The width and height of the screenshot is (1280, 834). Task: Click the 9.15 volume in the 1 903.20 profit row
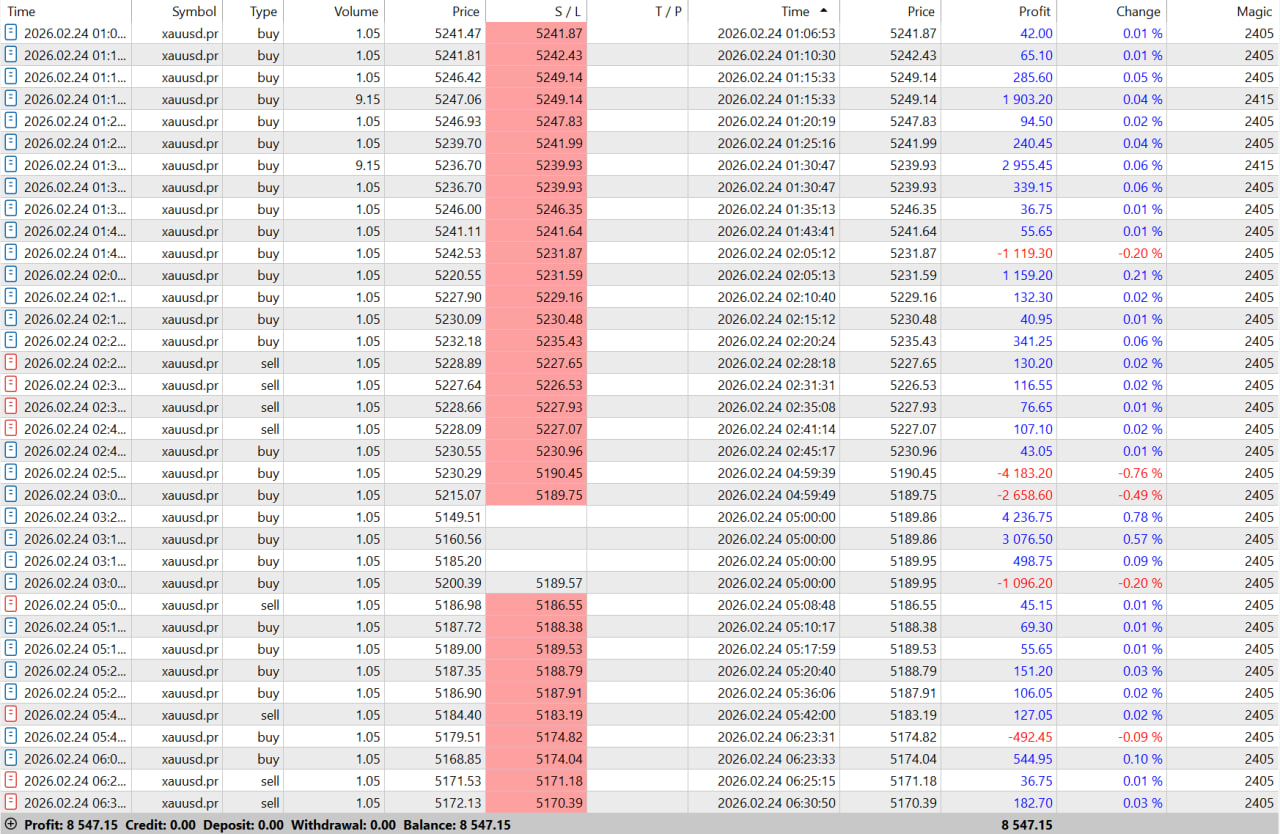[x=367, y=99]
